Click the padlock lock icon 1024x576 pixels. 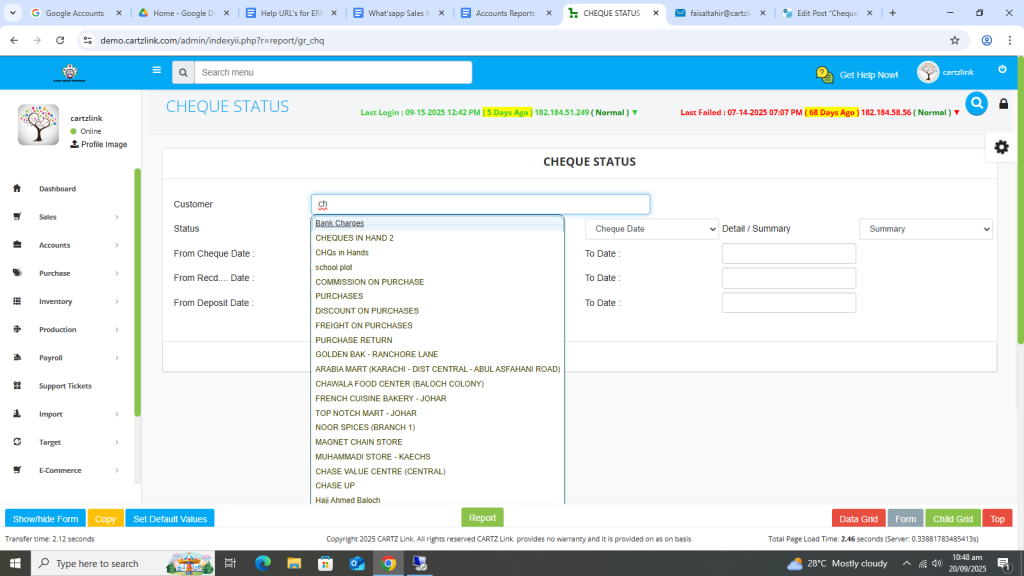(x=1003, y=104)
